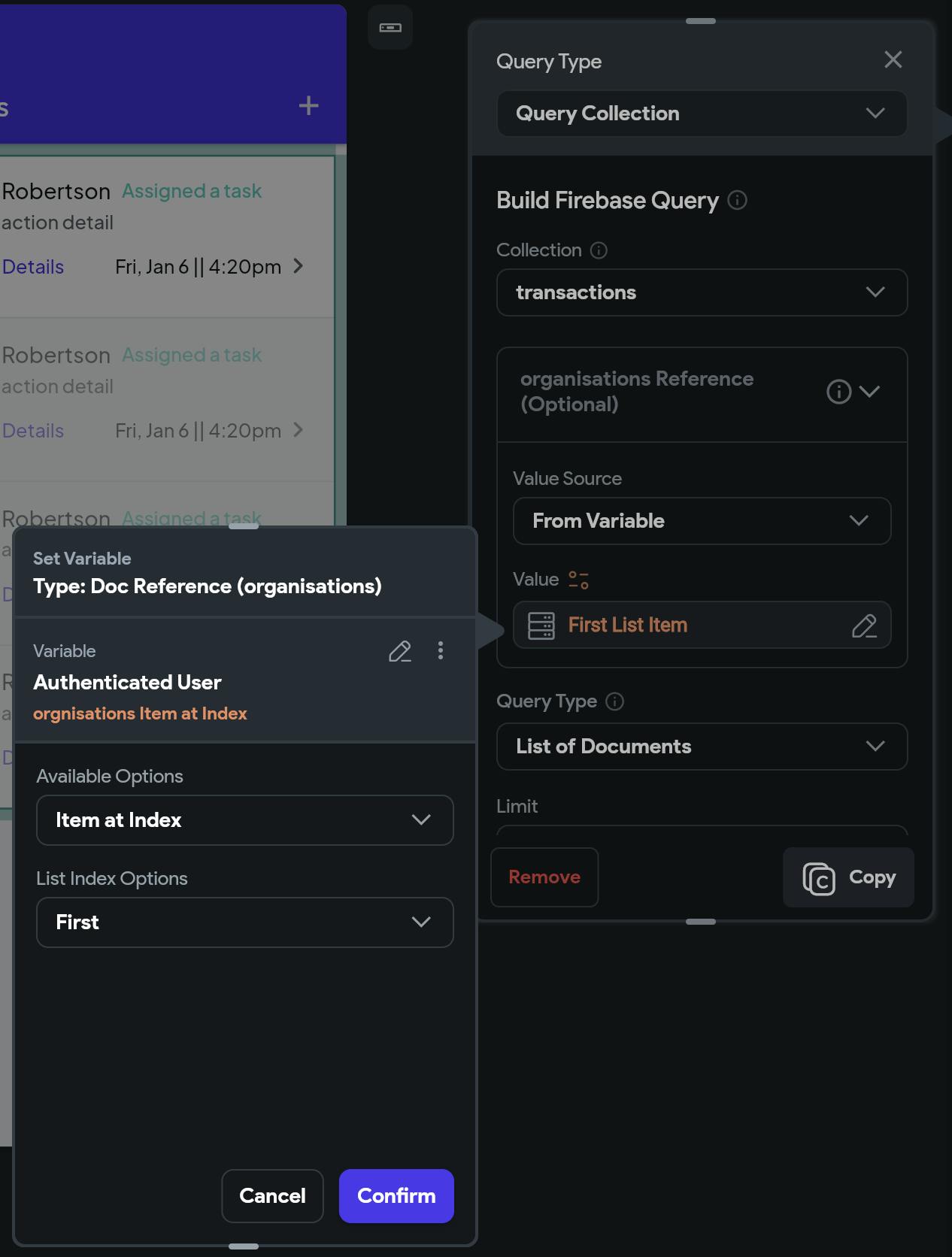952x1257 pixels.
Task: Click the info icon beside Query Type
Action: tap(615, 701)
